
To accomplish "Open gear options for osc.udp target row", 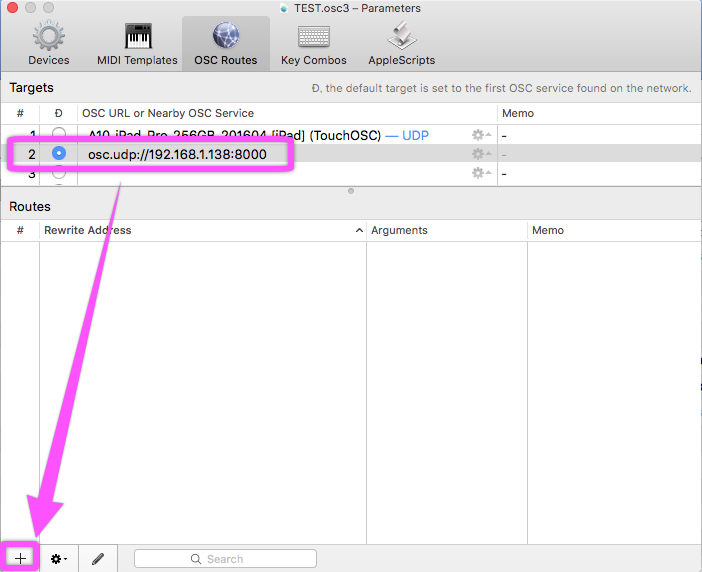I will click(x=480, y=154).
